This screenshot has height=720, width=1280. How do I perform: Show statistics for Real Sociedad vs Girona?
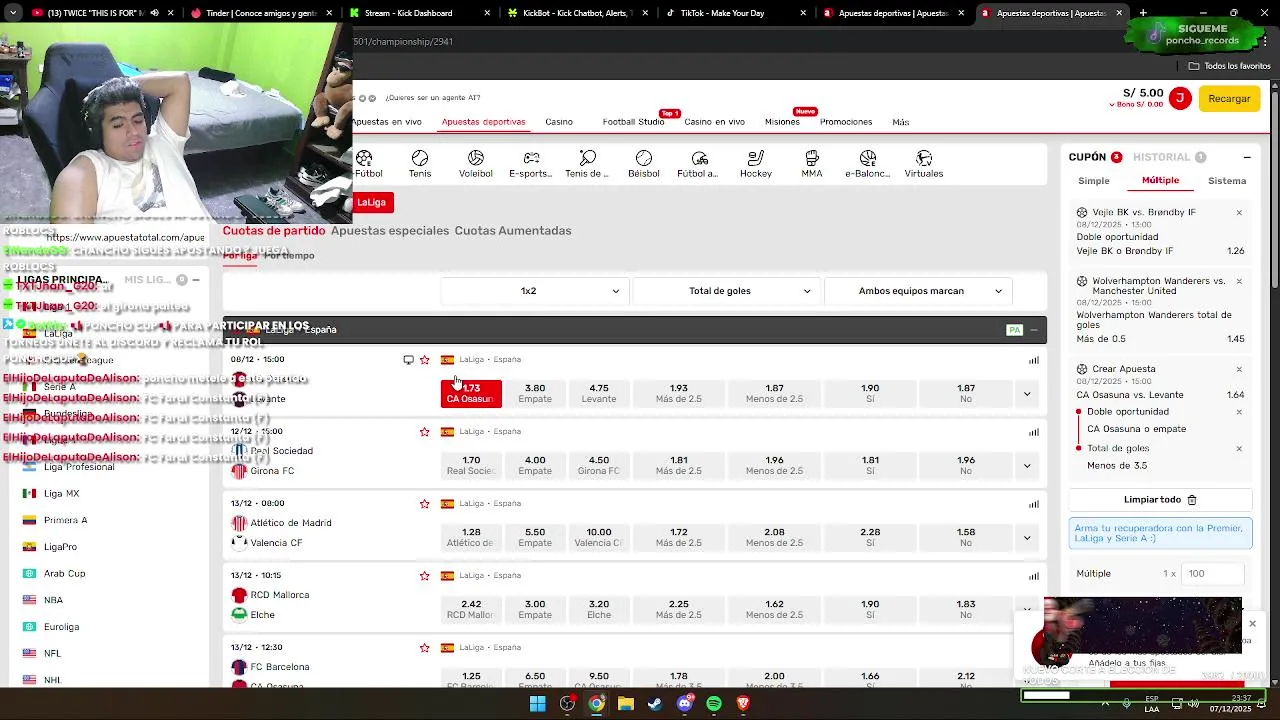tap(1034, 432)
